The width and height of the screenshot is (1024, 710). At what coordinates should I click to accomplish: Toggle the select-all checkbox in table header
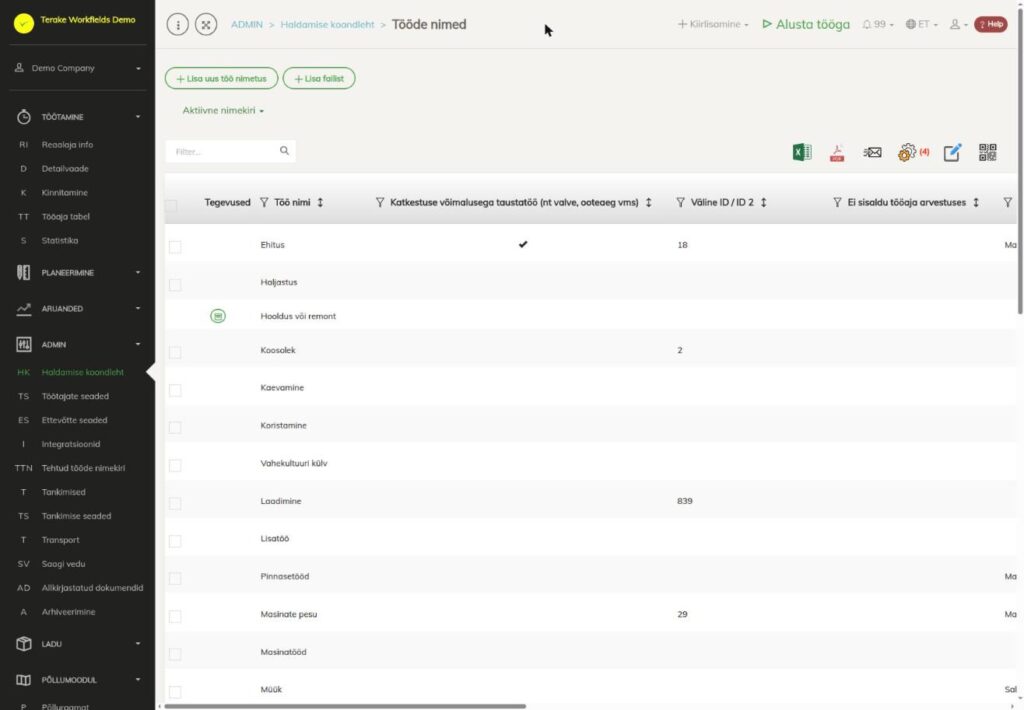[171, 206]
